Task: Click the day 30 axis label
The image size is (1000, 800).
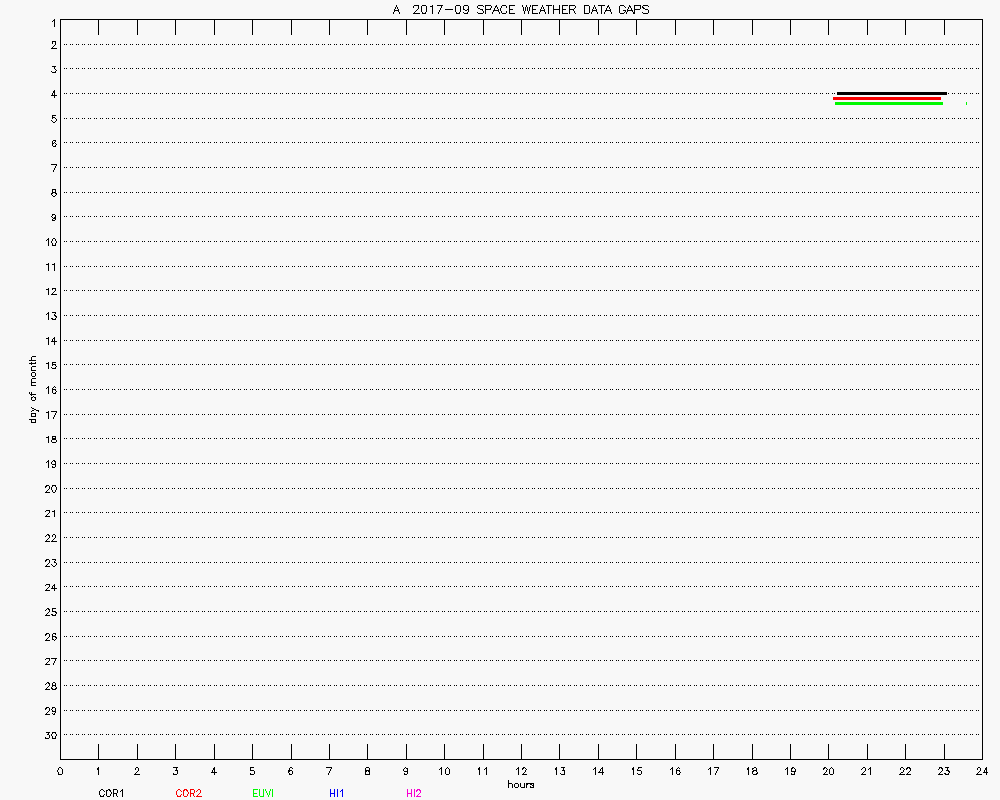Action: pyautogui.click(x=48, y=735)
